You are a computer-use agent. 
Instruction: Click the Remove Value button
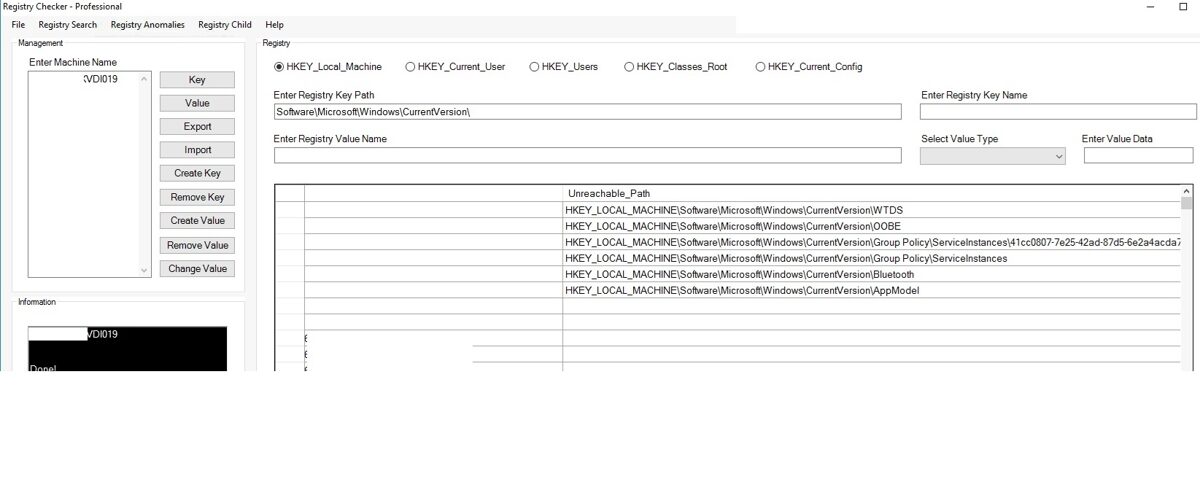[x=197, y=245]
